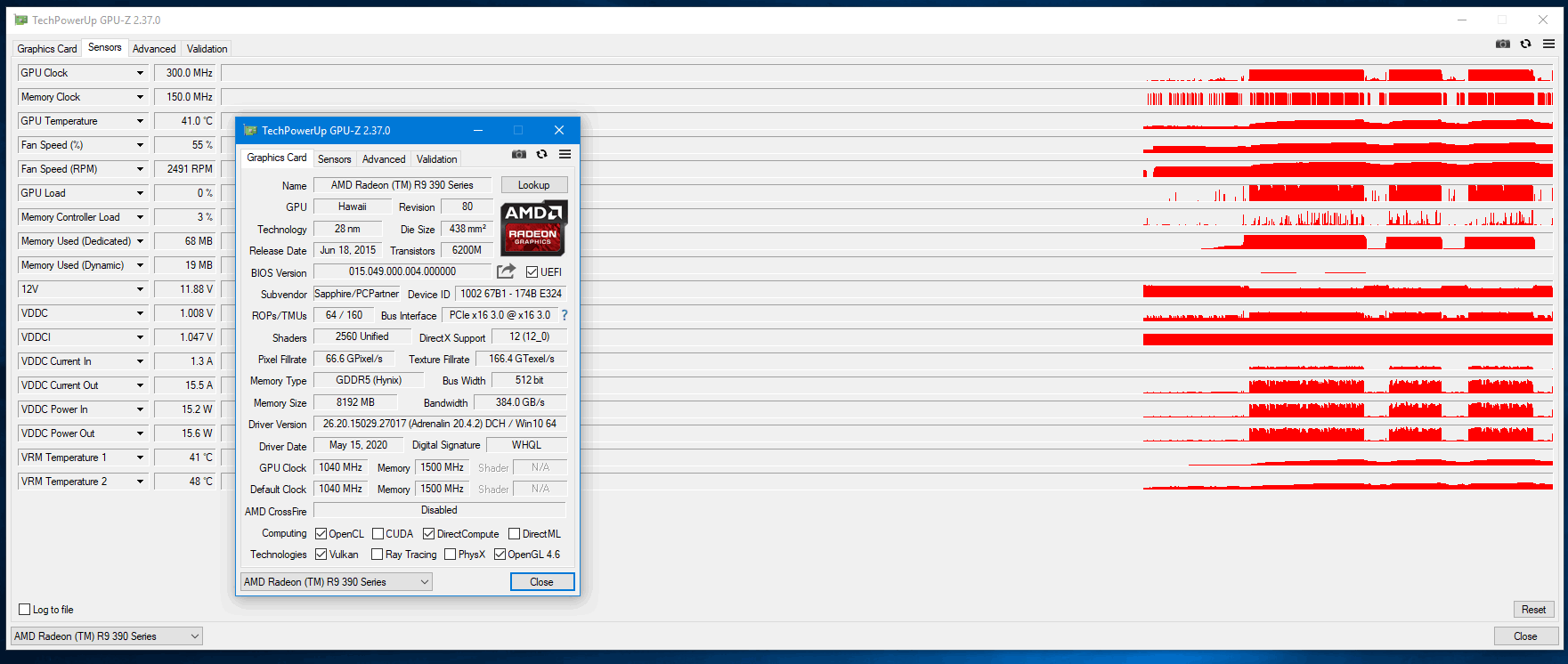This screenshot has width=1568, height=664.
Task: Refresh GPU info in the front window
Action: [541, 154]
